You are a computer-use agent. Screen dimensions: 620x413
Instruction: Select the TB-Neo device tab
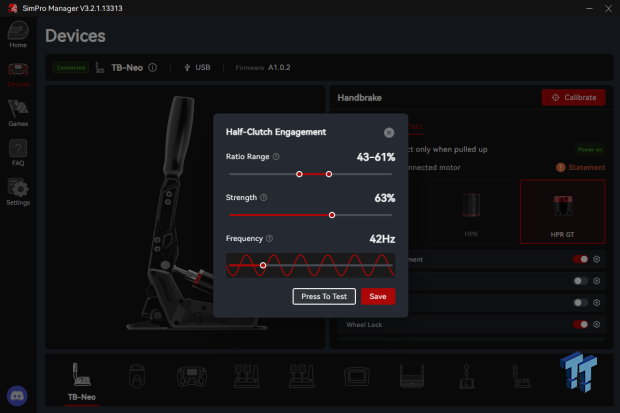(x=82, y=382)
